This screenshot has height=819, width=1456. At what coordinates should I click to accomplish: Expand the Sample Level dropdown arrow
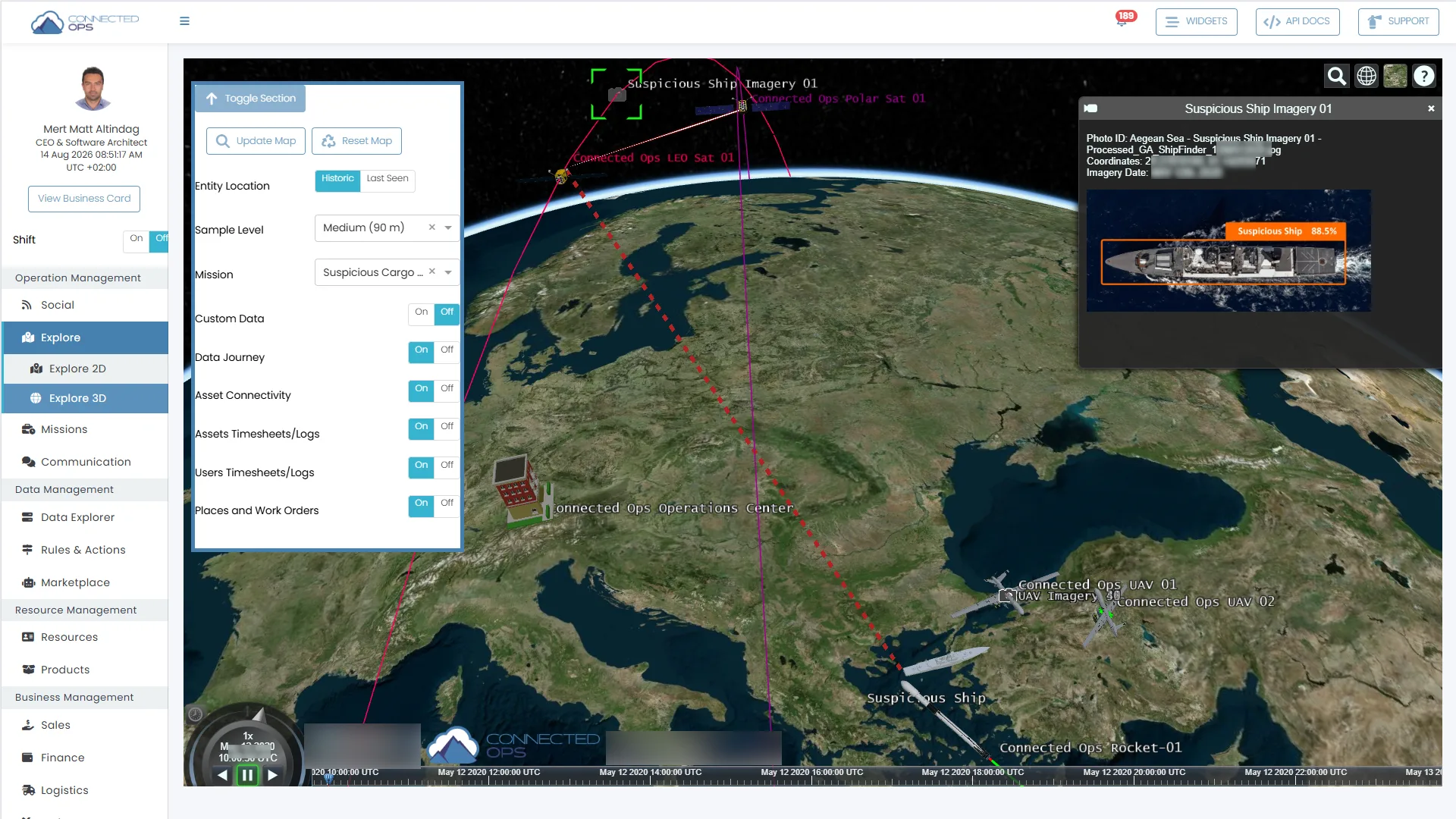[x=448, y=228]
